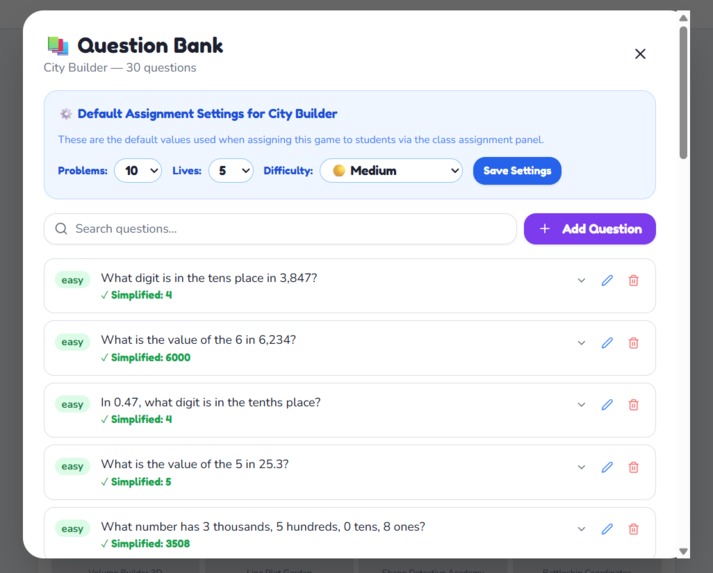Image resolution: width=713 pixels, height=573 pixels.
Task: Click the easy tag on the 3 thousands question
Action: point(72,529)
